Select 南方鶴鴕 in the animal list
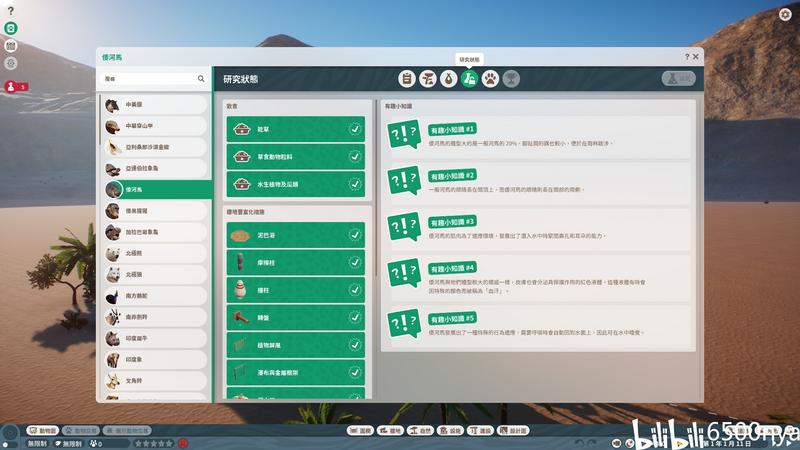 pos(156,296)
